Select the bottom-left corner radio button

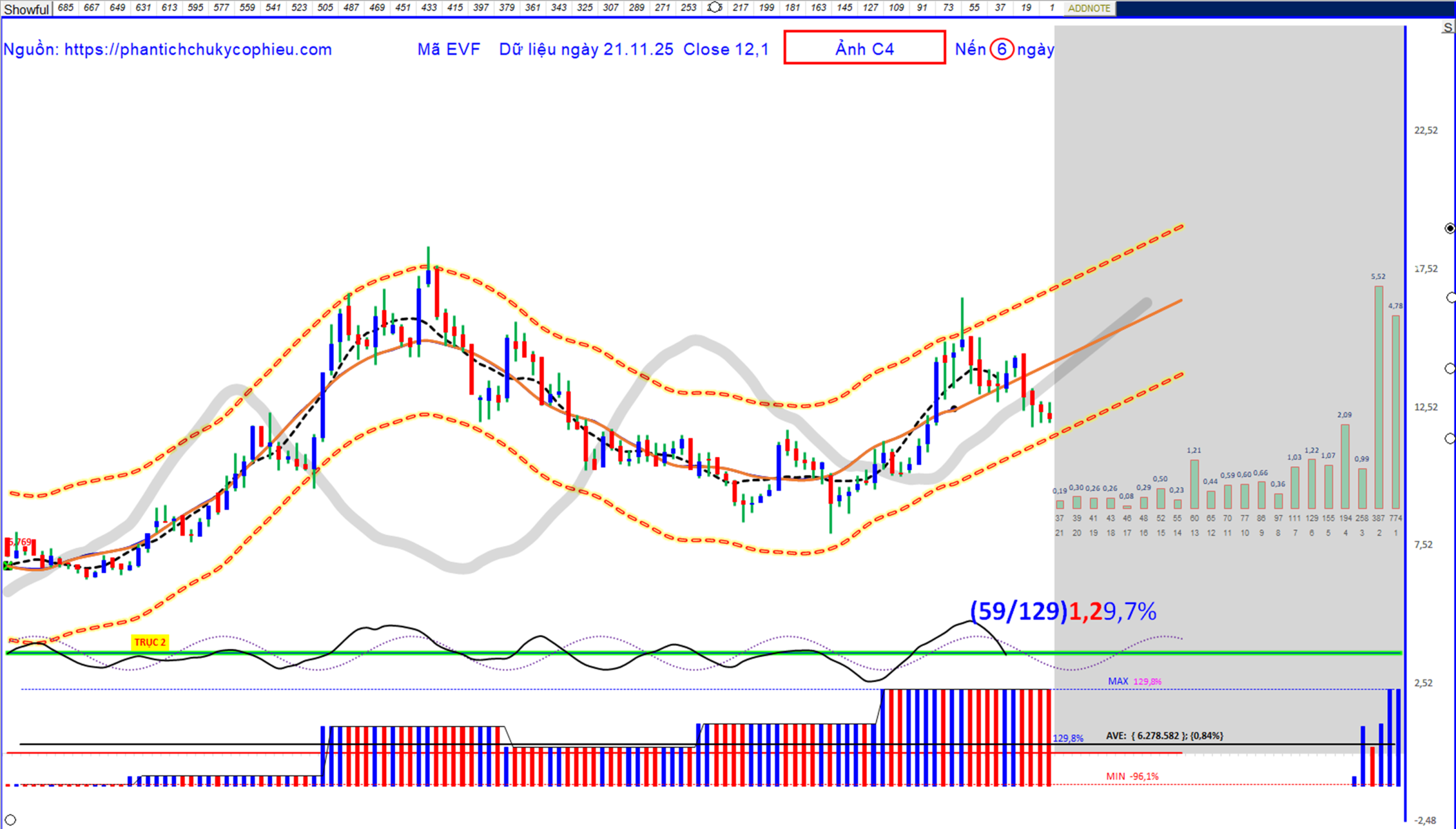(x=10, y=820)
